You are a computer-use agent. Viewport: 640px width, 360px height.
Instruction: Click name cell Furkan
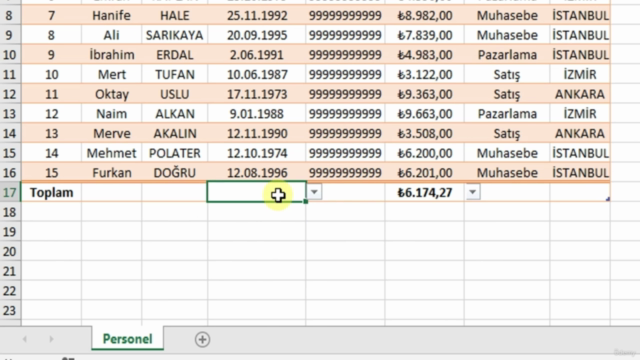[111, 173]
